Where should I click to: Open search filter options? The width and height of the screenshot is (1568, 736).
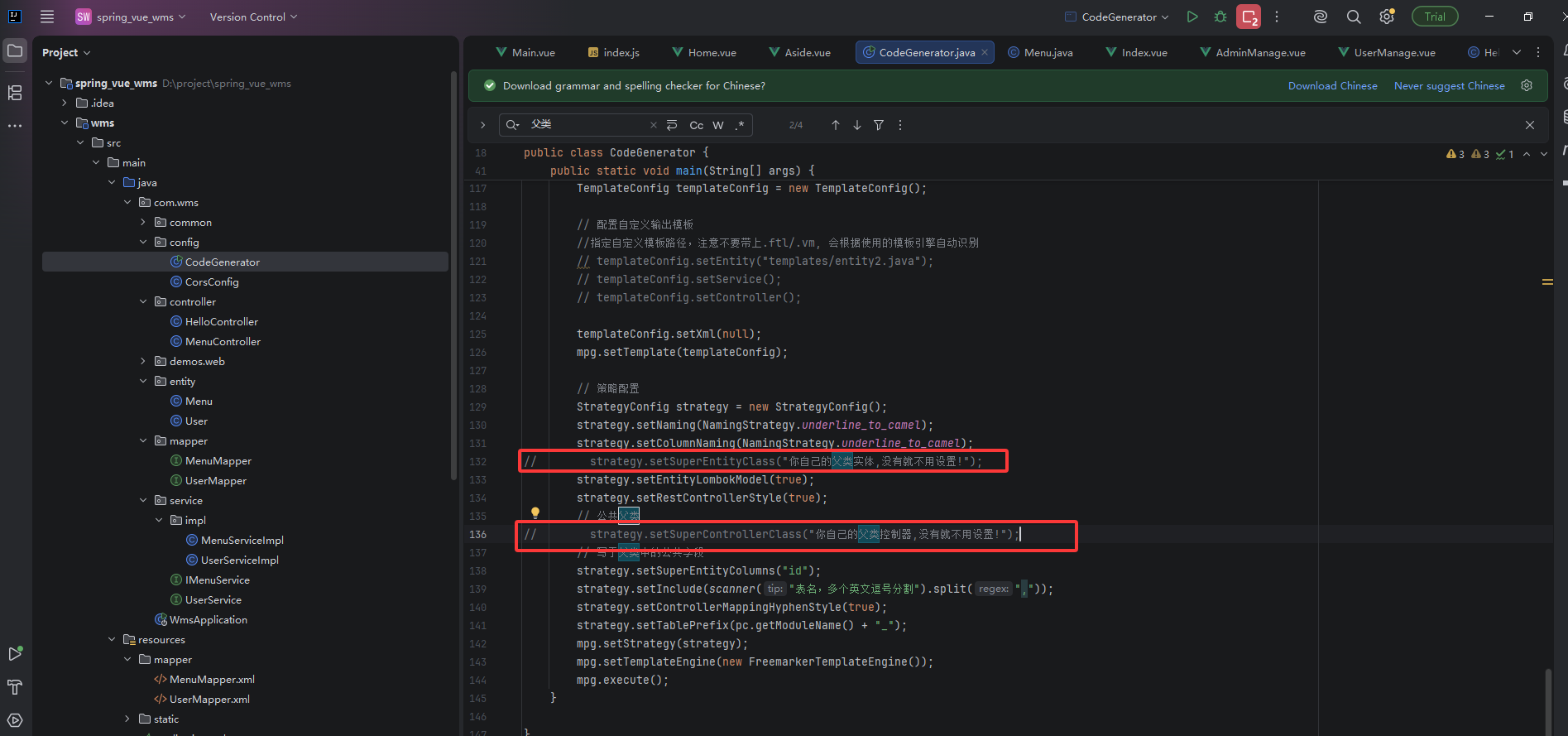pyautogui.click(x=879, y=125)
